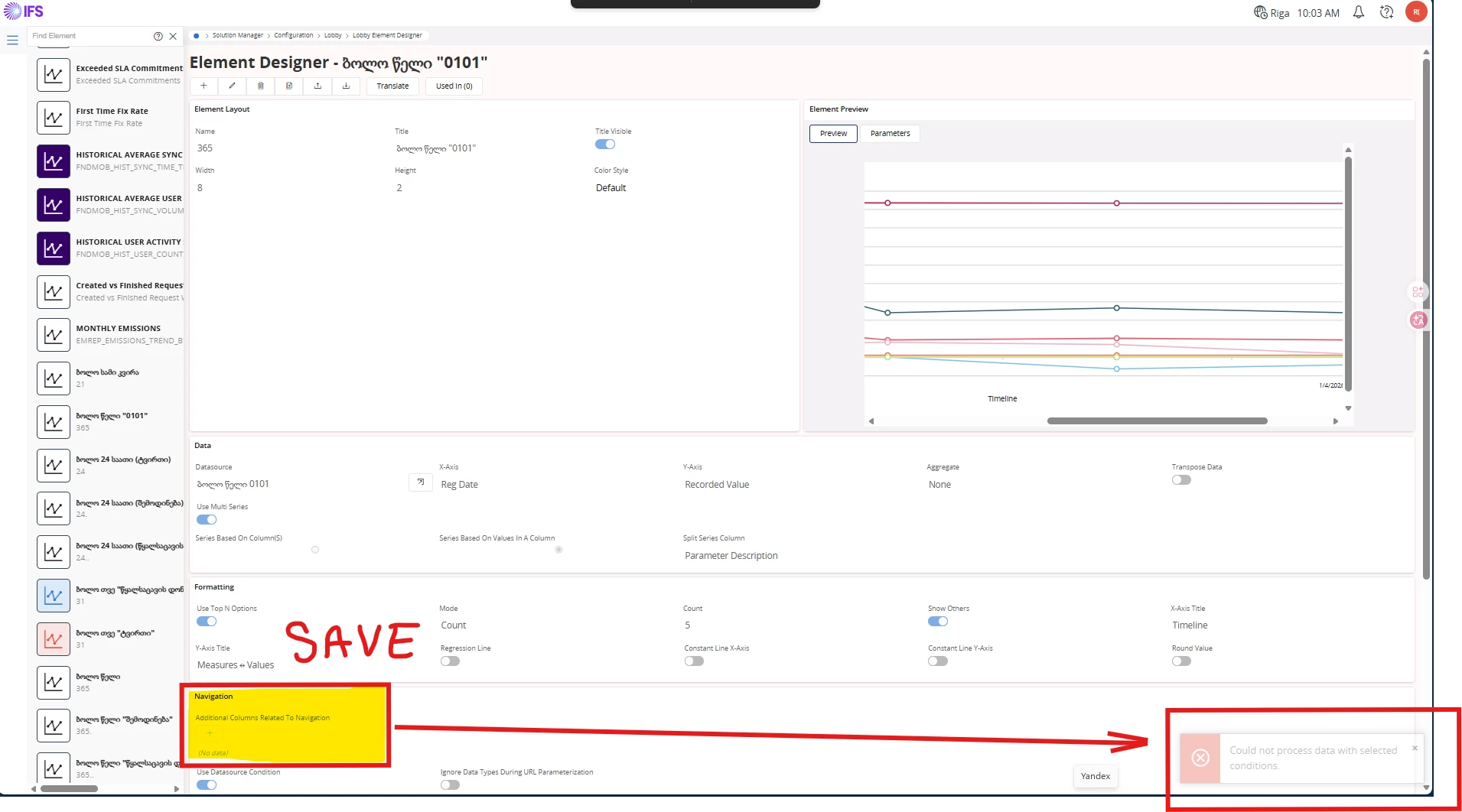
Task: Open the notifications bell
Action: pos(1359,12)
